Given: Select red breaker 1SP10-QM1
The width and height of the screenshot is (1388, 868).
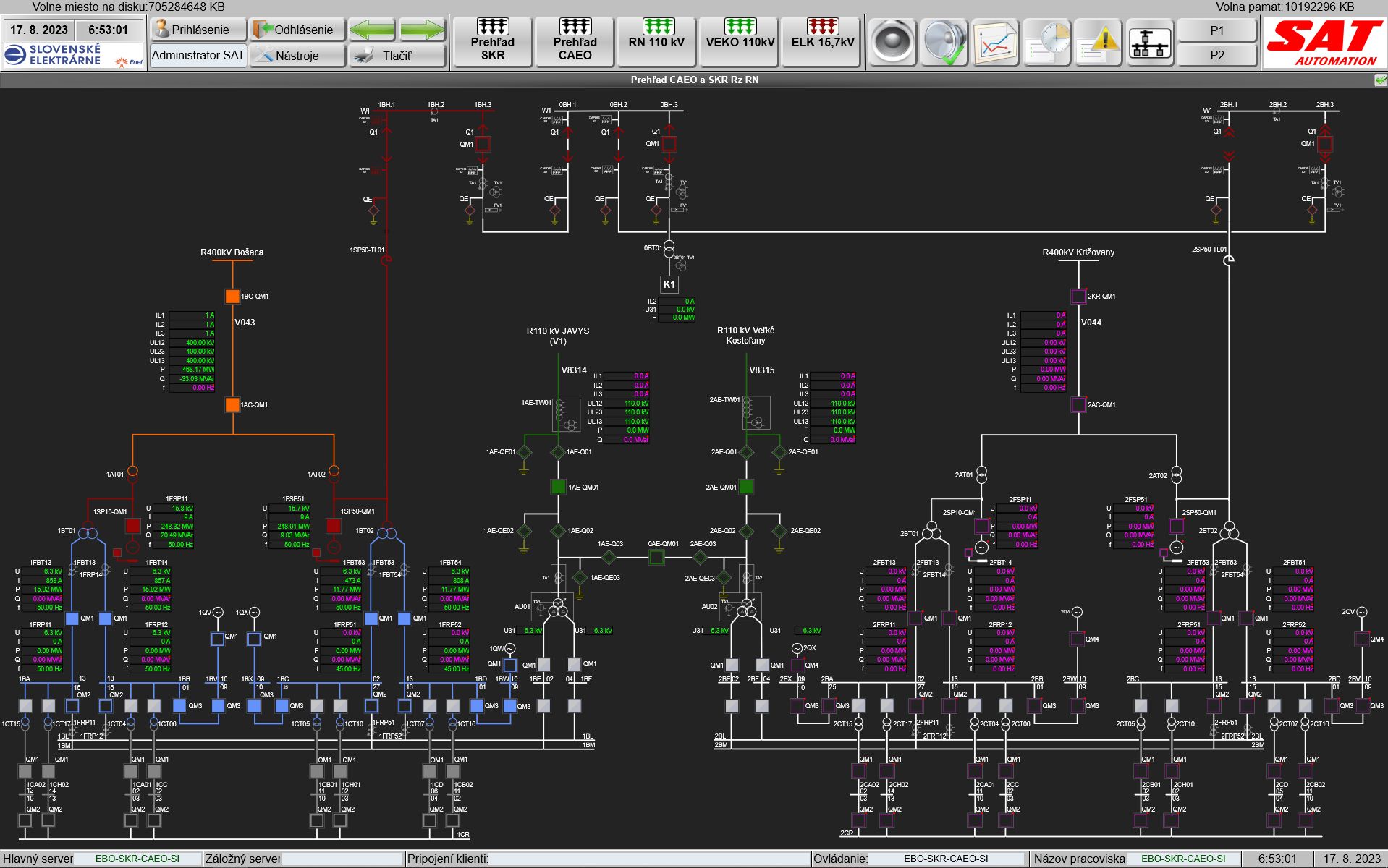Looking at the screenshot, I should point(132,525).
